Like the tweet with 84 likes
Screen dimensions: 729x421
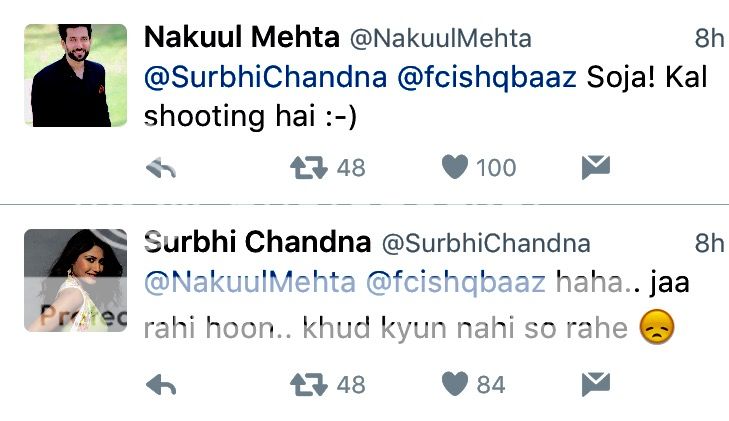coord(455,383)
